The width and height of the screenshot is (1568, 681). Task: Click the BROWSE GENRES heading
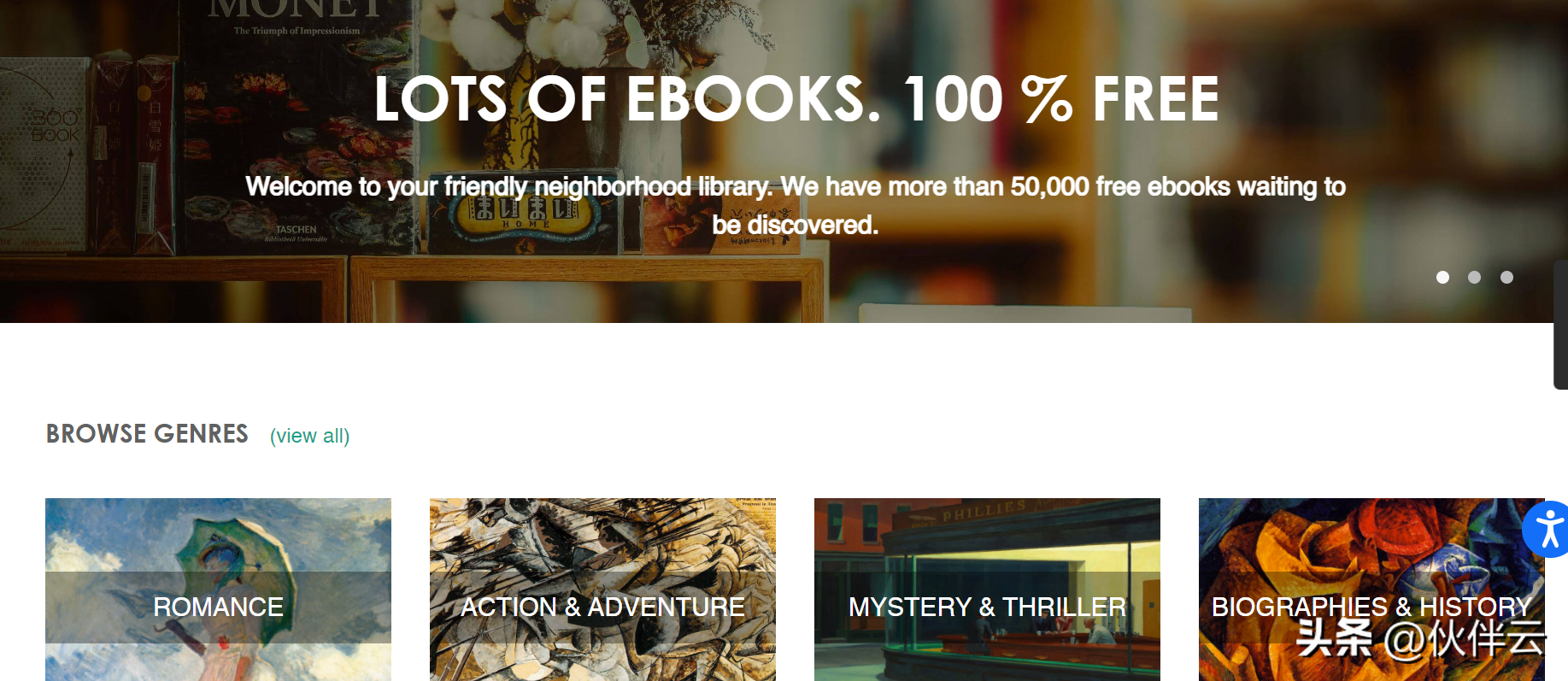147,434
